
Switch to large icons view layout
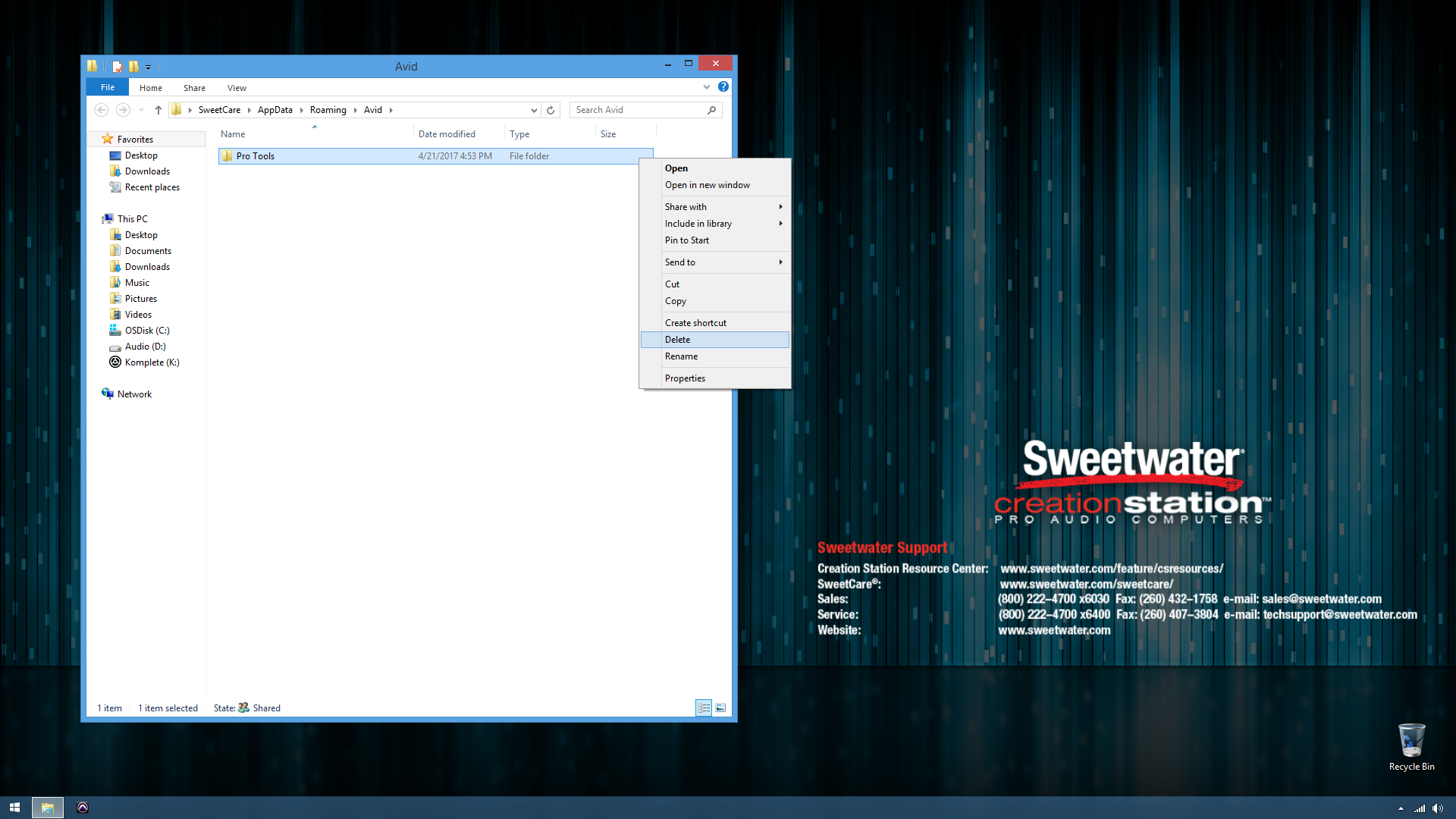[720, 708]
